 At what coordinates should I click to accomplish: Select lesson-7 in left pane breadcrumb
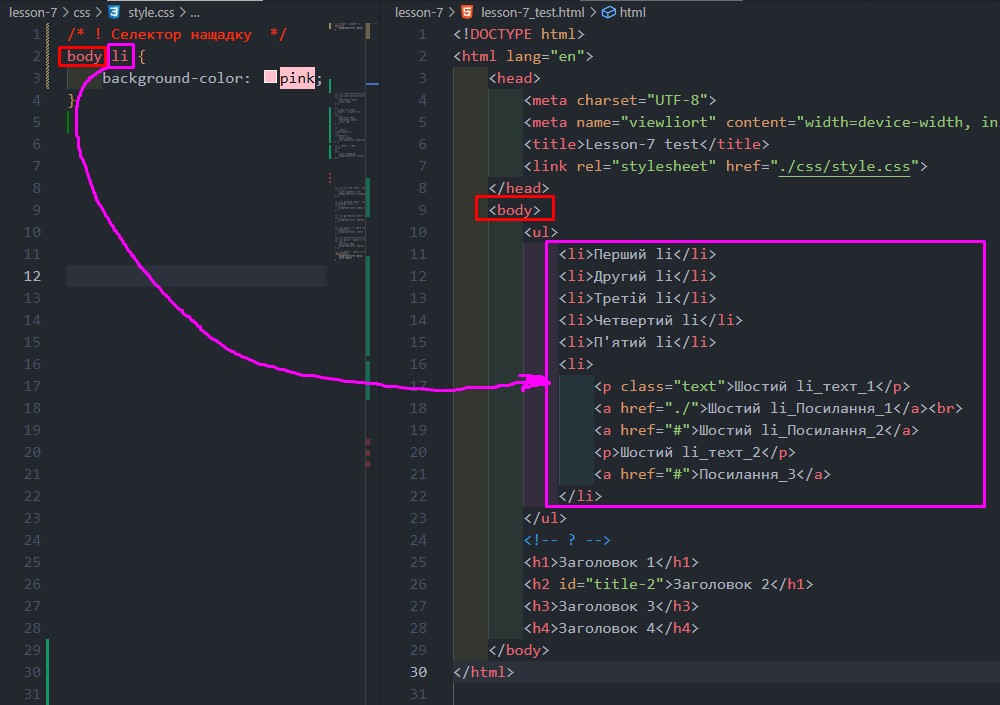click(x=33, y=12)
